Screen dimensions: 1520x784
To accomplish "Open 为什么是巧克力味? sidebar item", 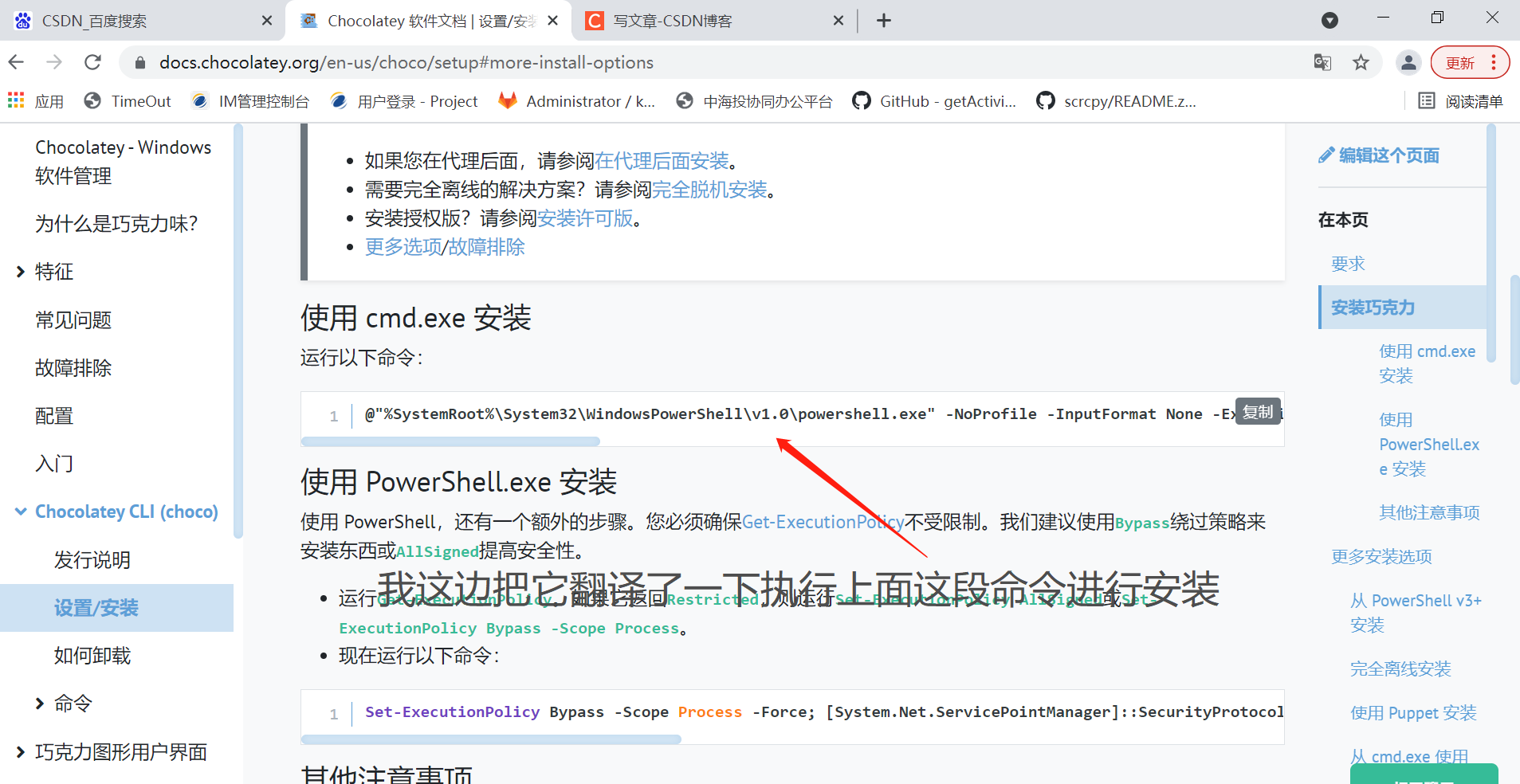I will tap(116, 224).
